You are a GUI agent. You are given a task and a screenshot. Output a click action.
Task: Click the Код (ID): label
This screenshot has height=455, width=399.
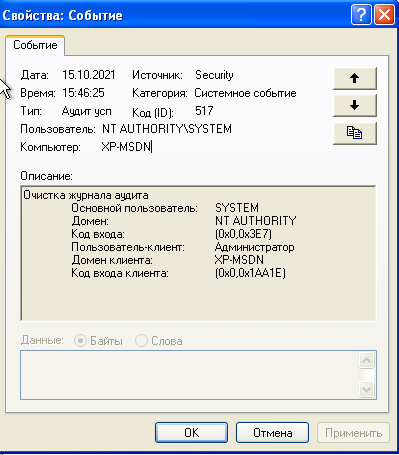click(153, 113)
